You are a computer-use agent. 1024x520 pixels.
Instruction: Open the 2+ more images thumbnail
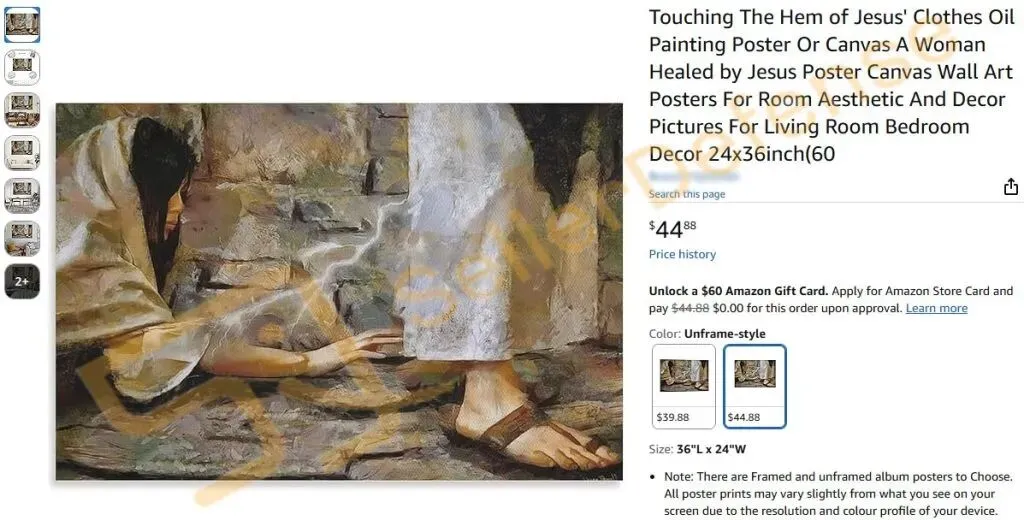pos(22,281)
